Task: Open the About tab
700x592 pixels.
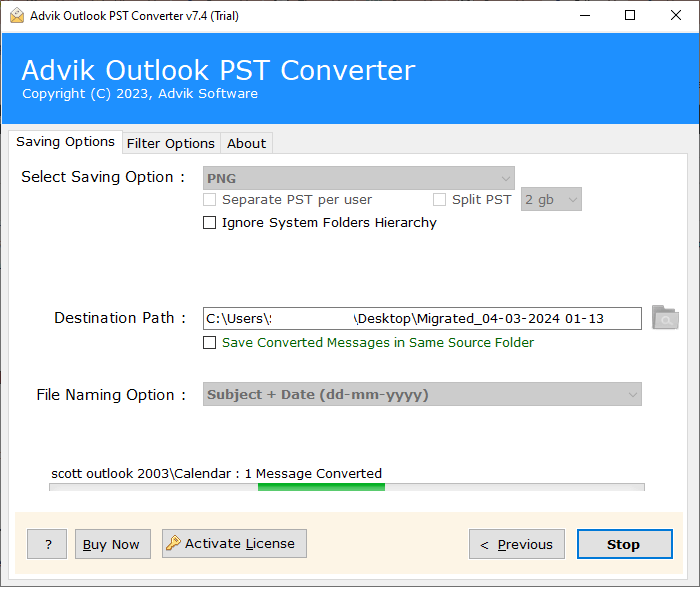Action: point(246,143)
